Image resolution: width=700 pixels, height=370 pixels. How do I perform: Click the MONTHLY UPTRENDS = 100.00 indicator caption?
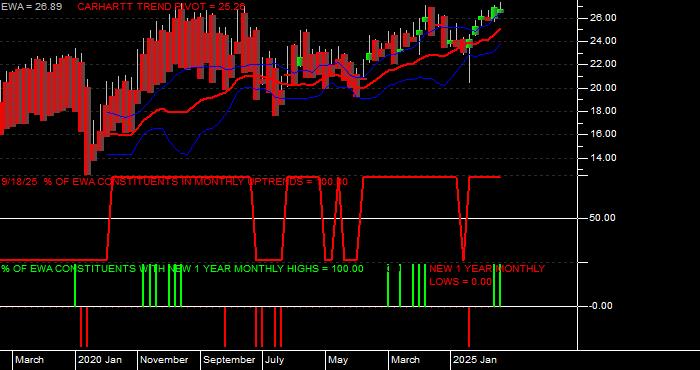coord(175,182)
